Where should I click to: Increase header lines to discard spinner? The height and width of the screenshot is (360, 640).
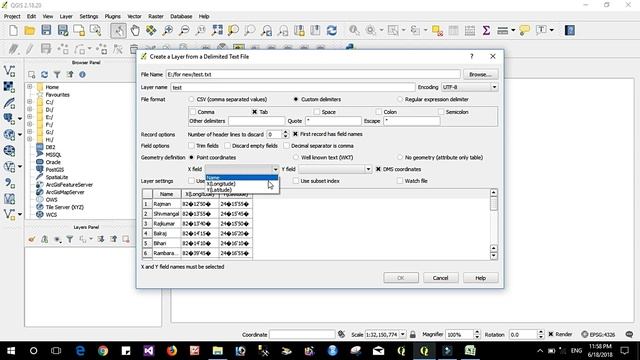click(285, 132)
